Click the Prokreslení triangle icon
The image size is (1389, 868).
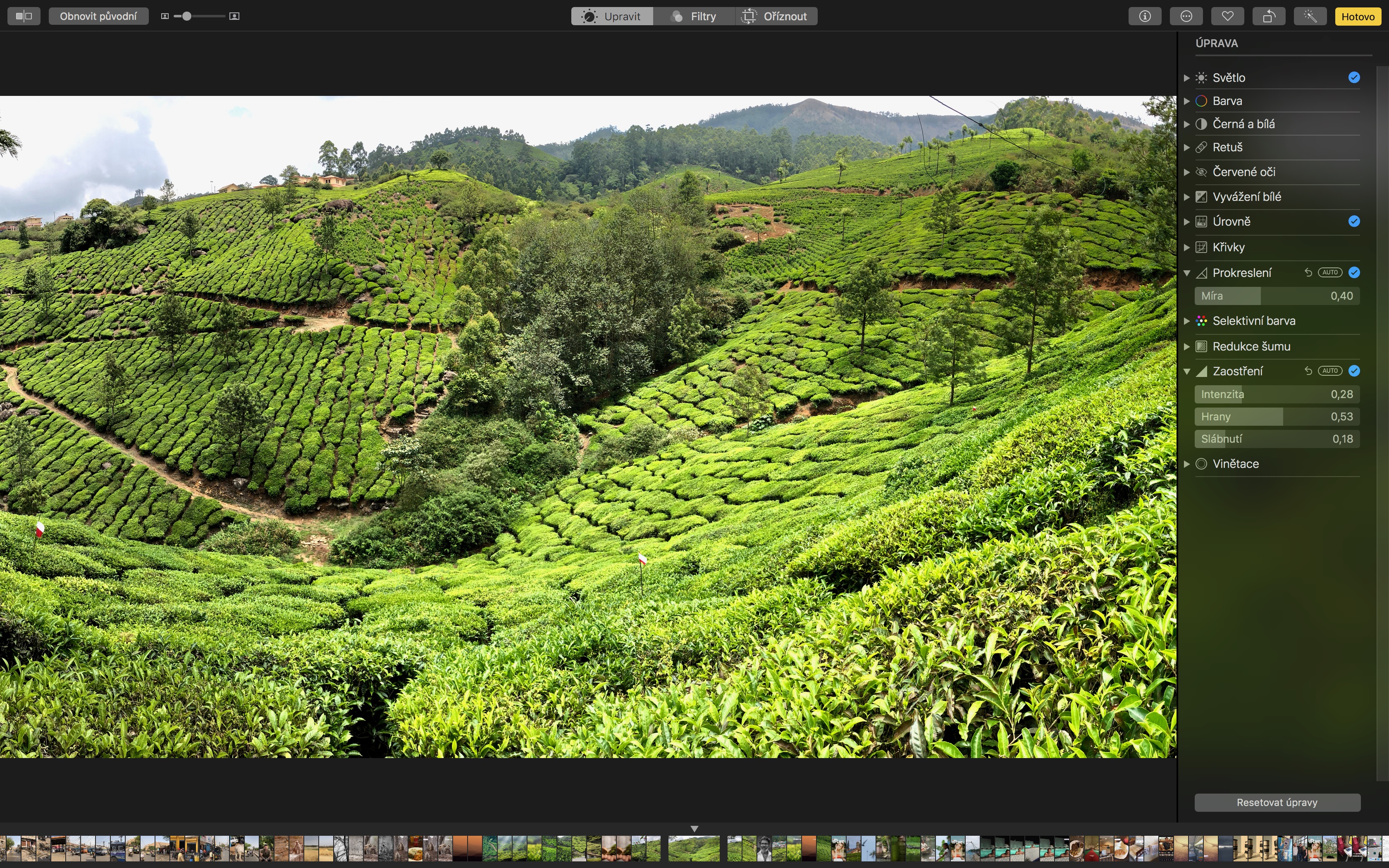[1201, 273]
